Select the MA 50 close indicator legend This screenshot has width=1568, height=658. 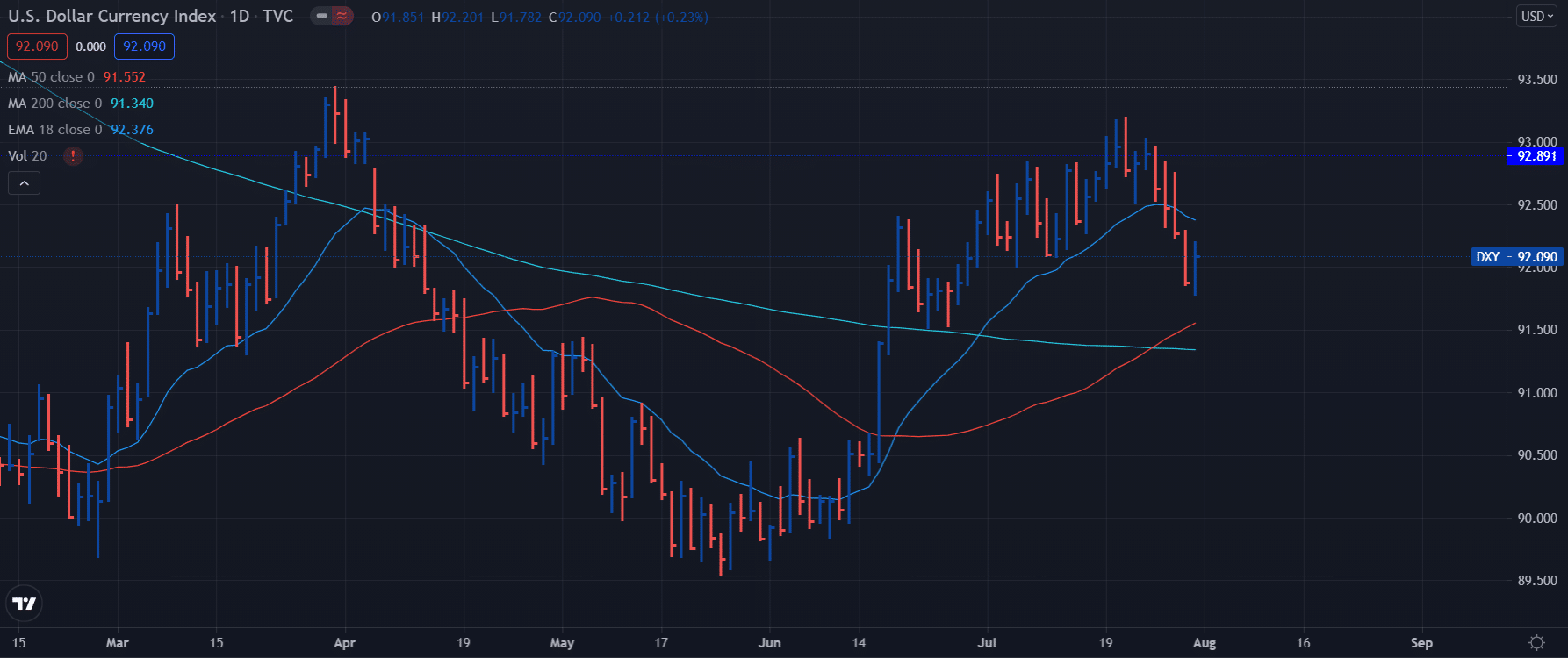pos(51,77)
